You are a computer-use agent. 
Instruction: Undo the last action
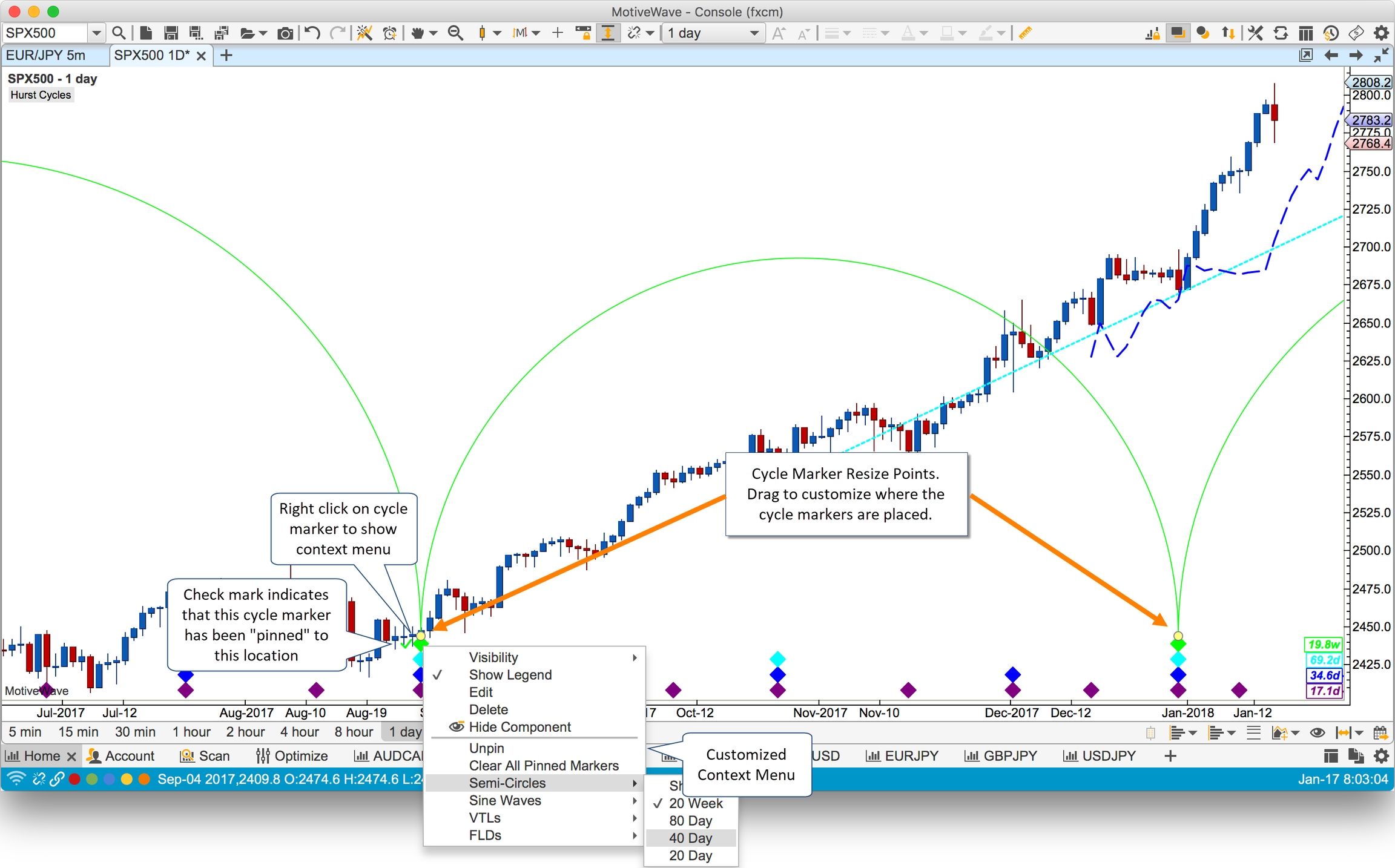312,33
